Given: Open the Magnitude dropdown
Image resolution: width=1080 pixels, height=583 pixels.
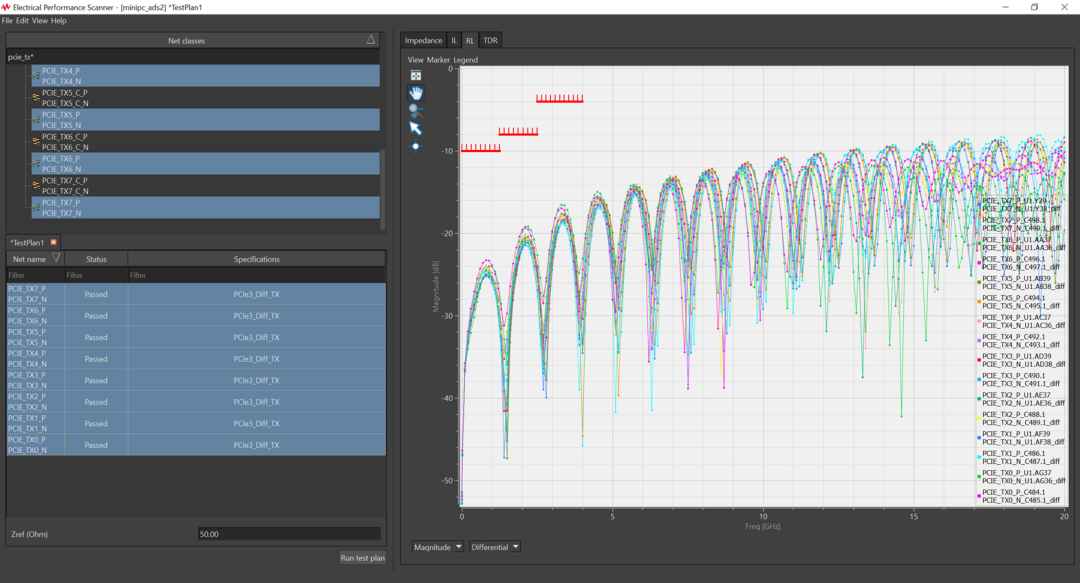Looking at the screenshot, I should point(437,547).
